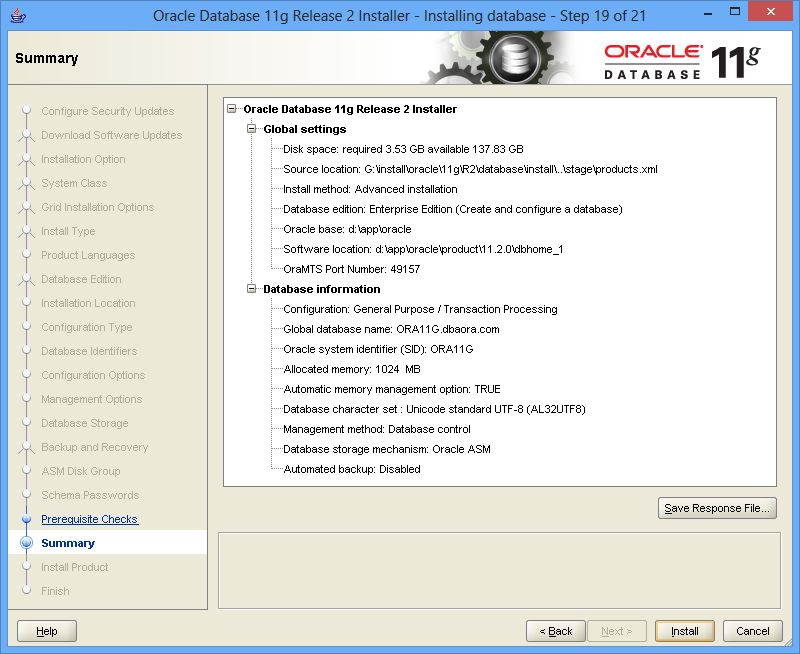This screenshot has width=800, height=654.
Task: Select Configuration Type step in sidebar
Action: pyautogui.click(x=86, y=326)
